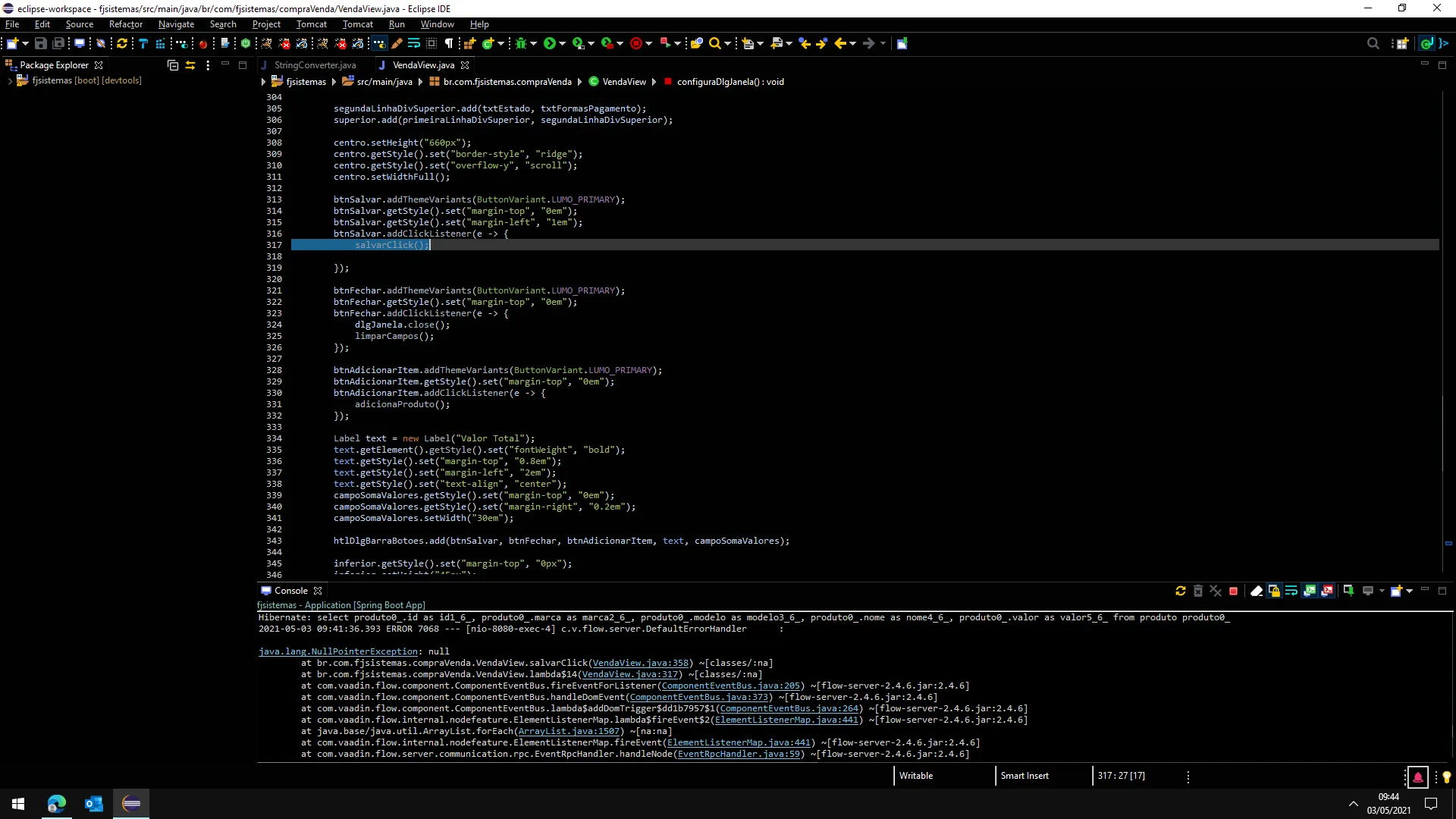Toggle Skip All Breakpoints in toolbar
The height and width of the screenshot is (819, 1456).
(x=100, y=43)
